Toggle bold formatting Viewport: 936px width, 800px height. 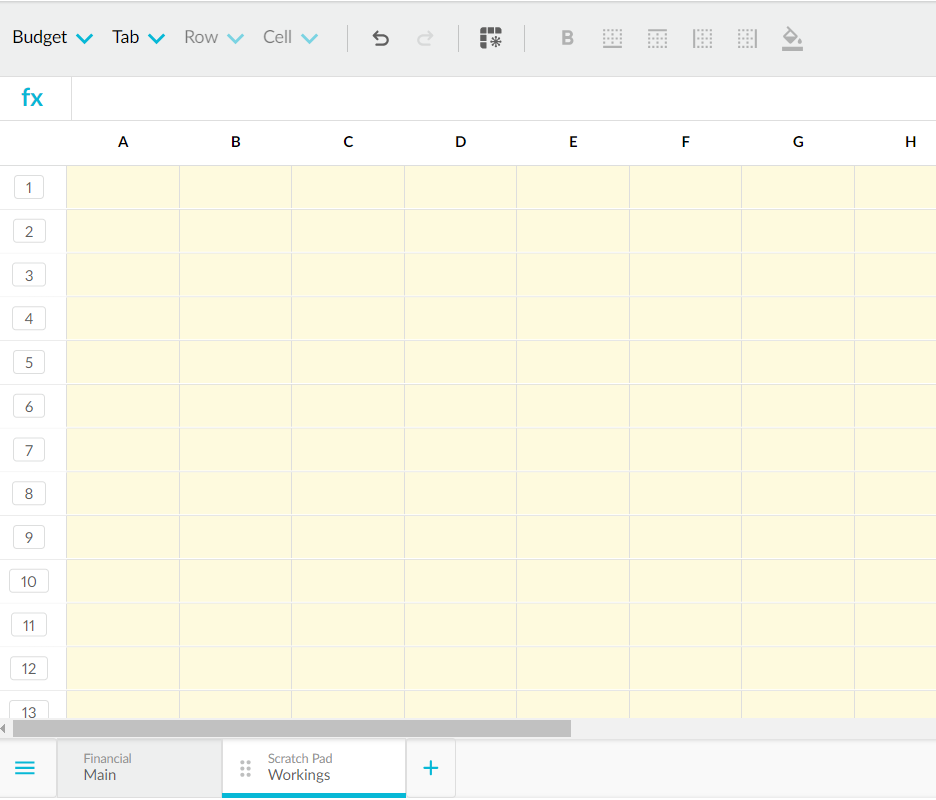(567, 39)
